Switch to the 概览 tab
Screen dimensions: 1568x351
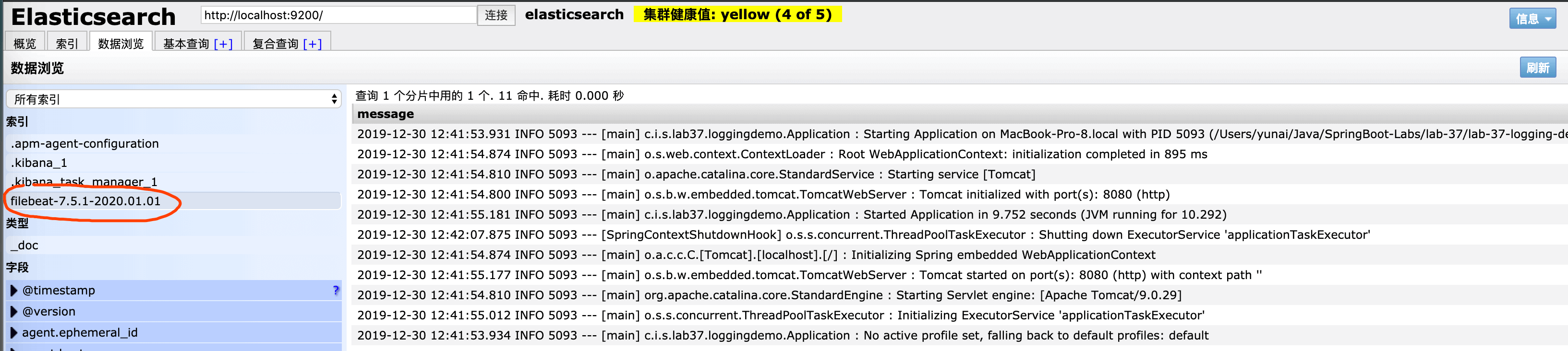pyautogui.click(x=25, y=43)
